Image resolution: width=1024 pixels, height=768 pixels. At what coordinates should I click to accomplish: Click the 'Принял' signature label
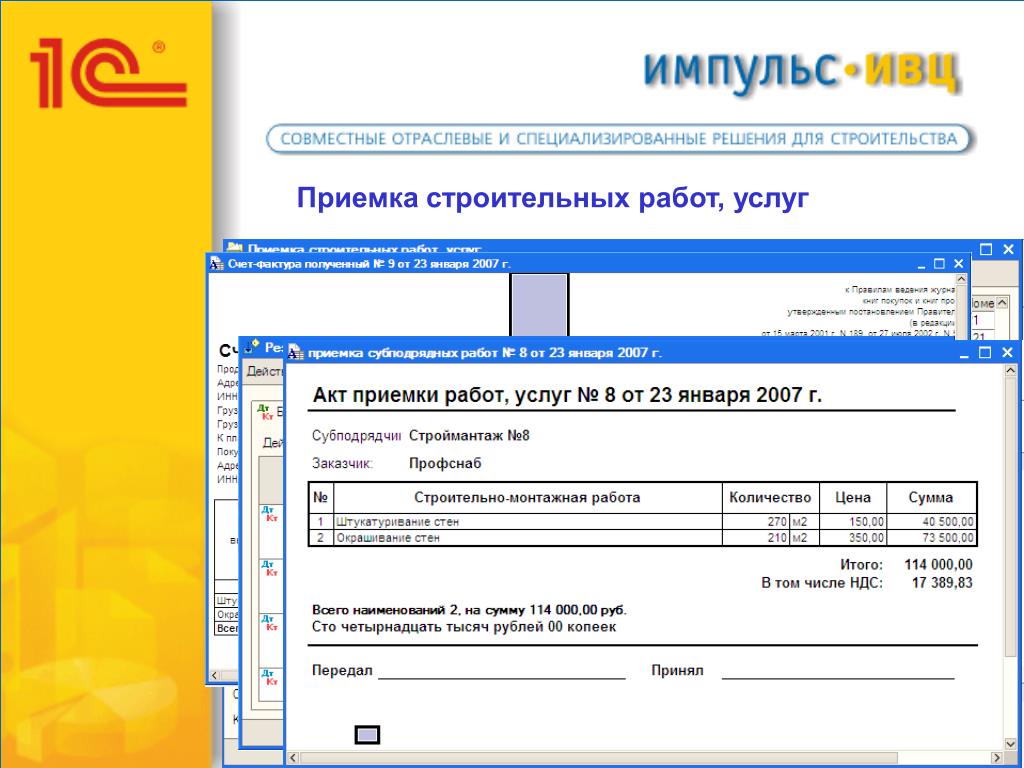677,671
